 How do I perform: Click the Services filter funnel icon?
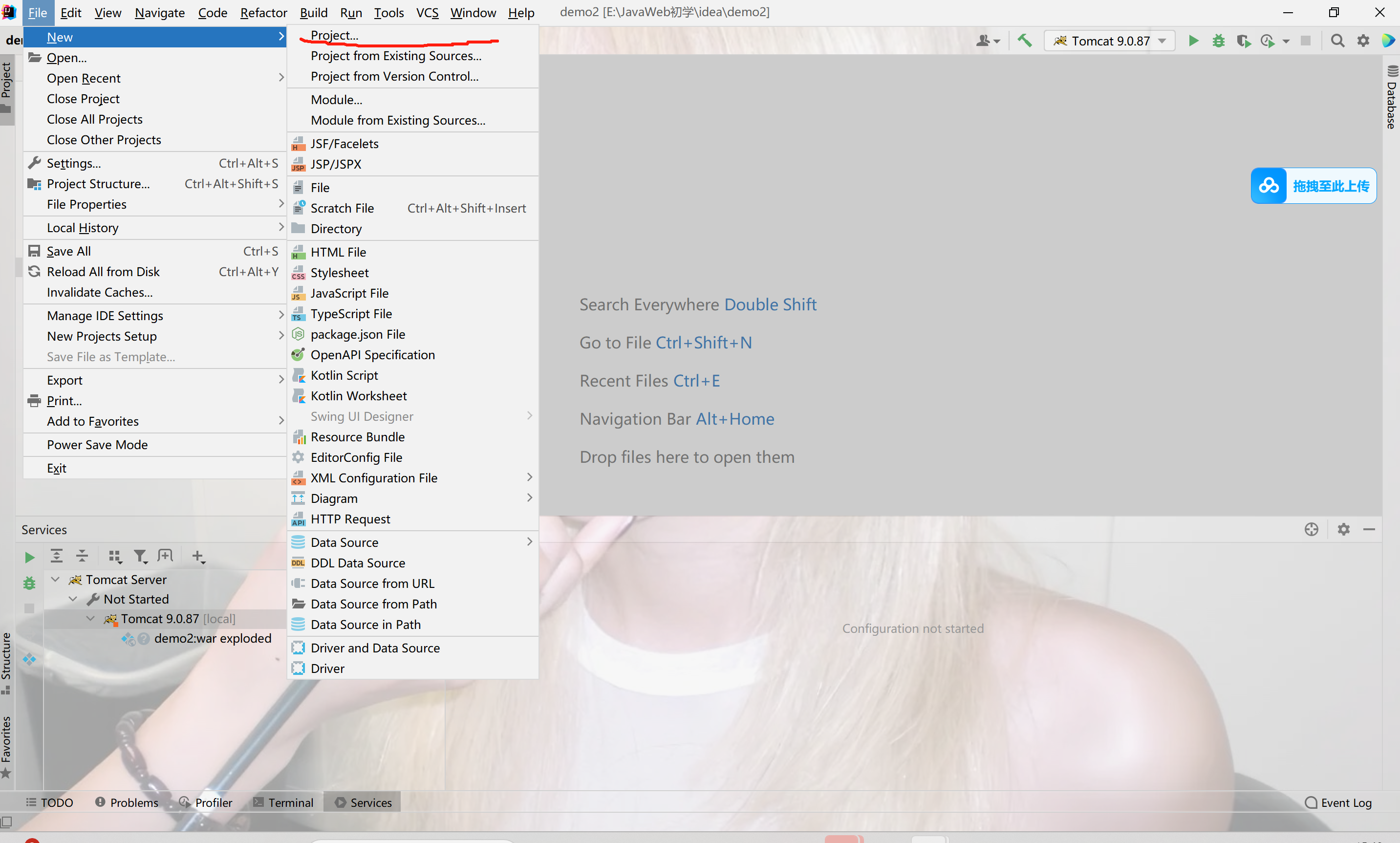pos(140,556)
